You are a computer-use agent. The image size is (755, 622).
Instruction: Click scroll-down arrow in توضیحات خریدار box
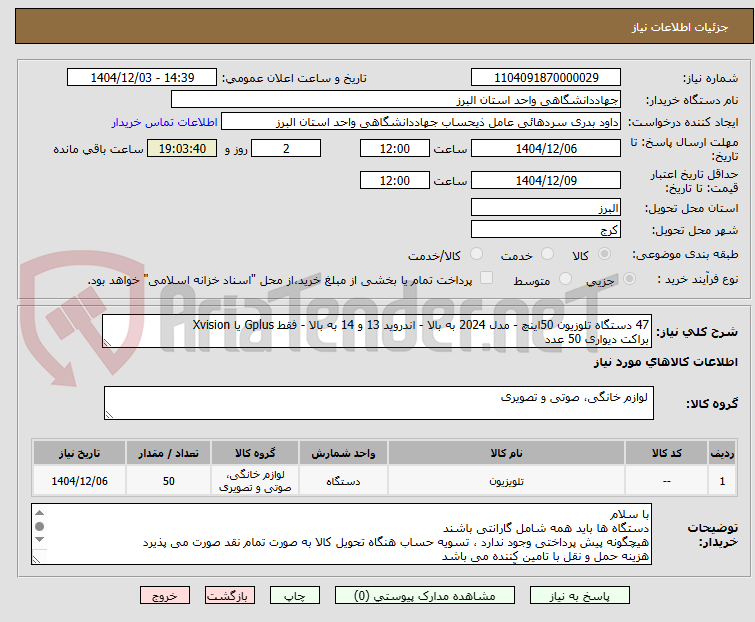tap(39, 540)
